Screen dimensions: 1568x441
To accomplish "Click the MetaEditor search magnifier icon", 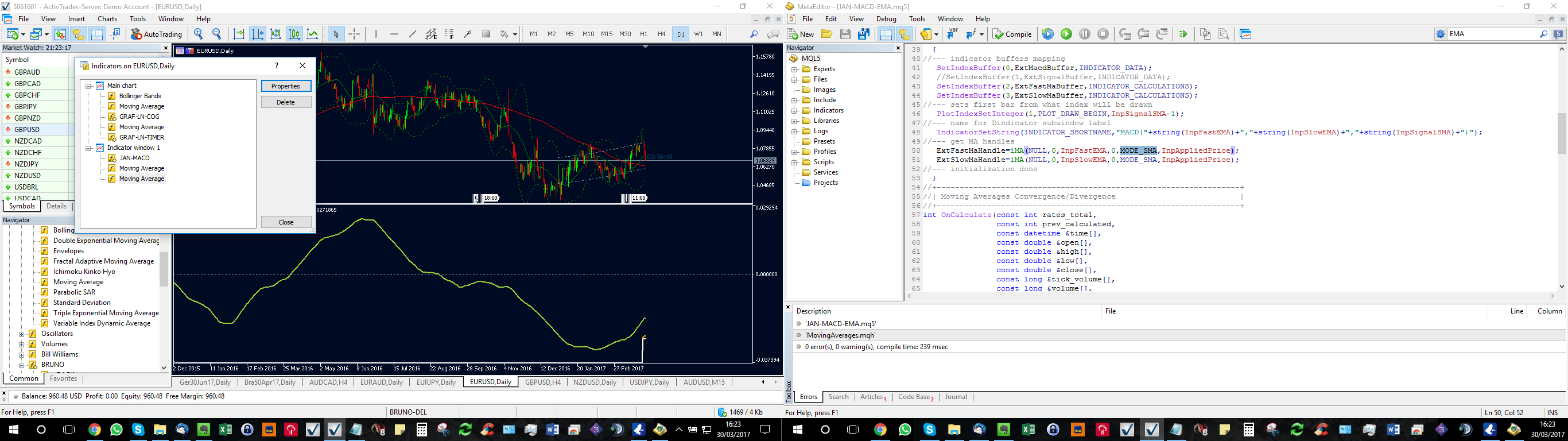I will (1543, 34).
